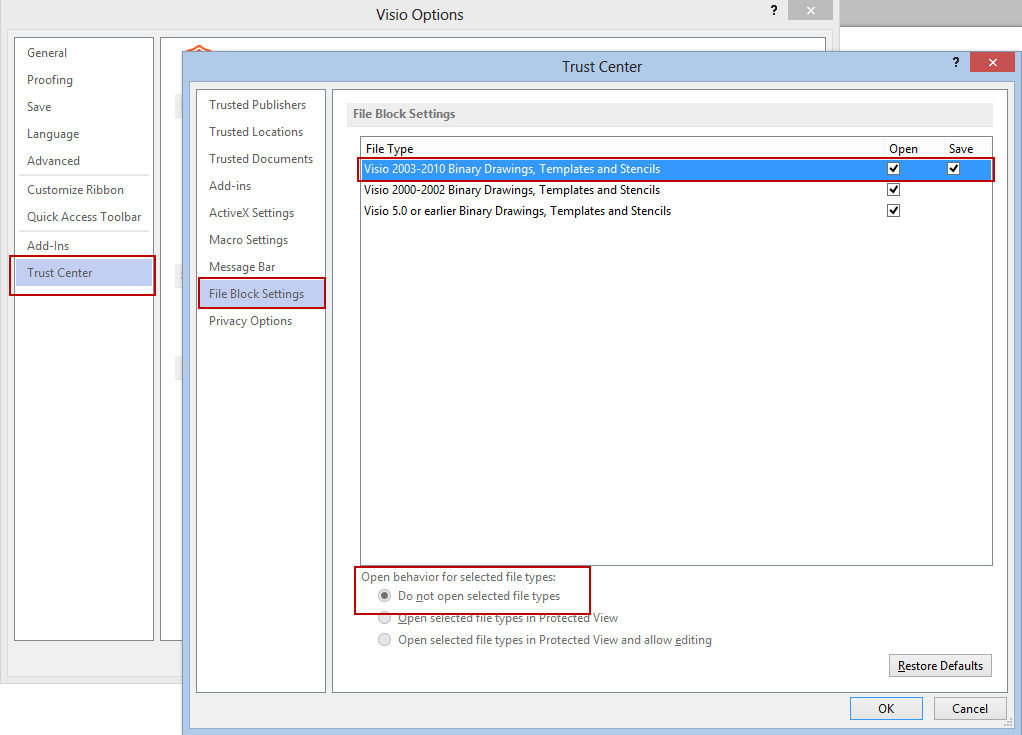Screen dimensions: 1022x735
Task: Open Privacy Options section
Action: tap(250, 321)
